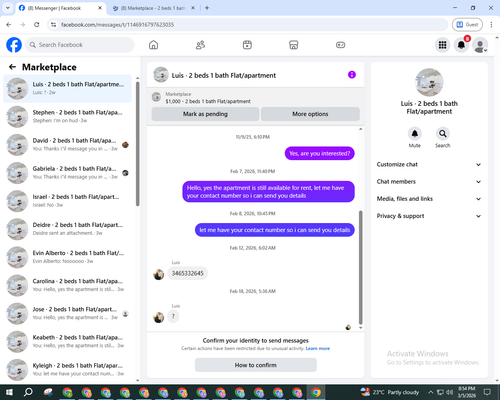Open the site information icon in the address bar

(x=53, y=24)
